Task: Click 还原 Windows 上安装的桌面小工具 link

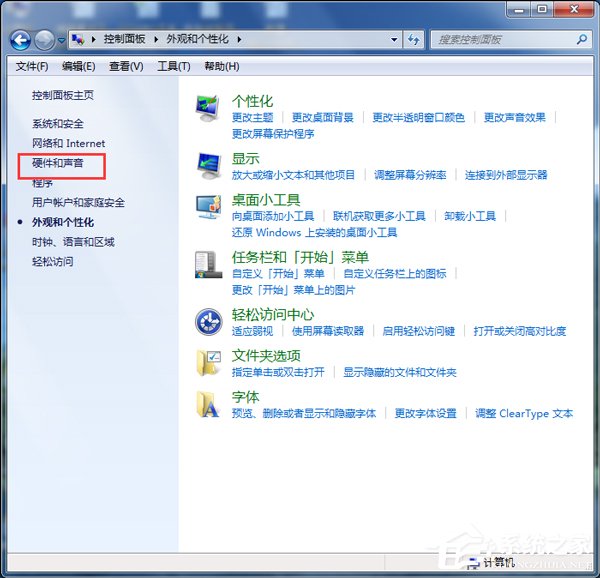Action: [315, 233]
